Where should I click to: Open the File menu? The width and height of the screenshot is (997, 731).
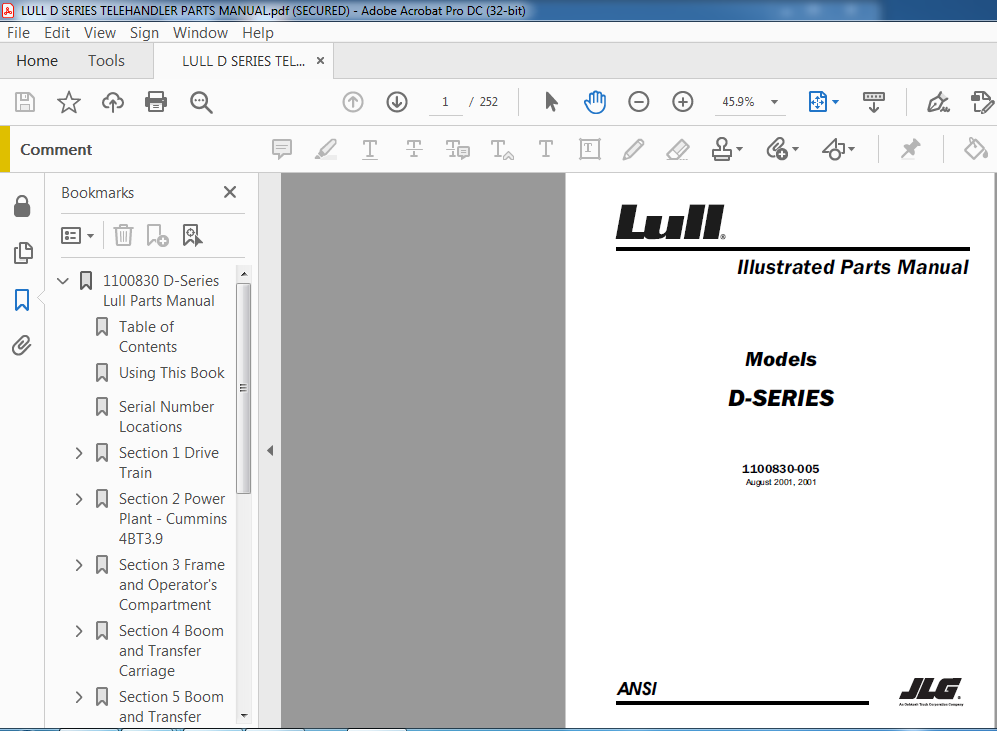[18, 32]
